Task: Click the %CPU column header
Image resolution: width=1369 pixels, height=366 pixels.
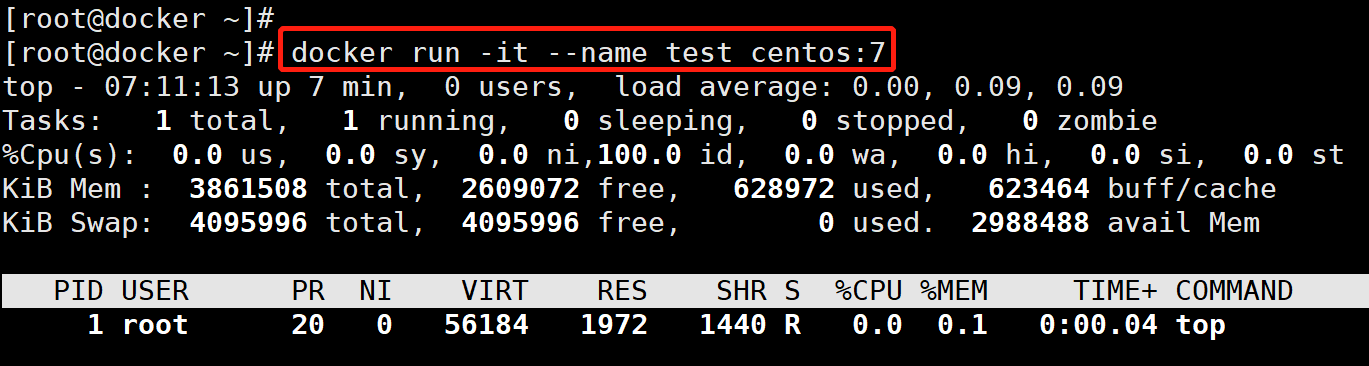Action: point(868,291)
